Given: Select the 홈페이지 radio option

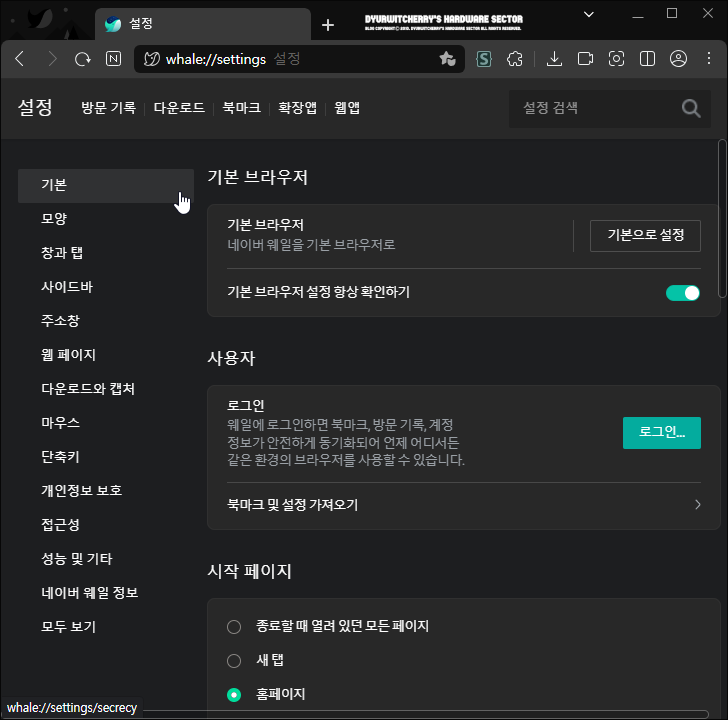Looking at the screenshot, I should pos(234,695).
